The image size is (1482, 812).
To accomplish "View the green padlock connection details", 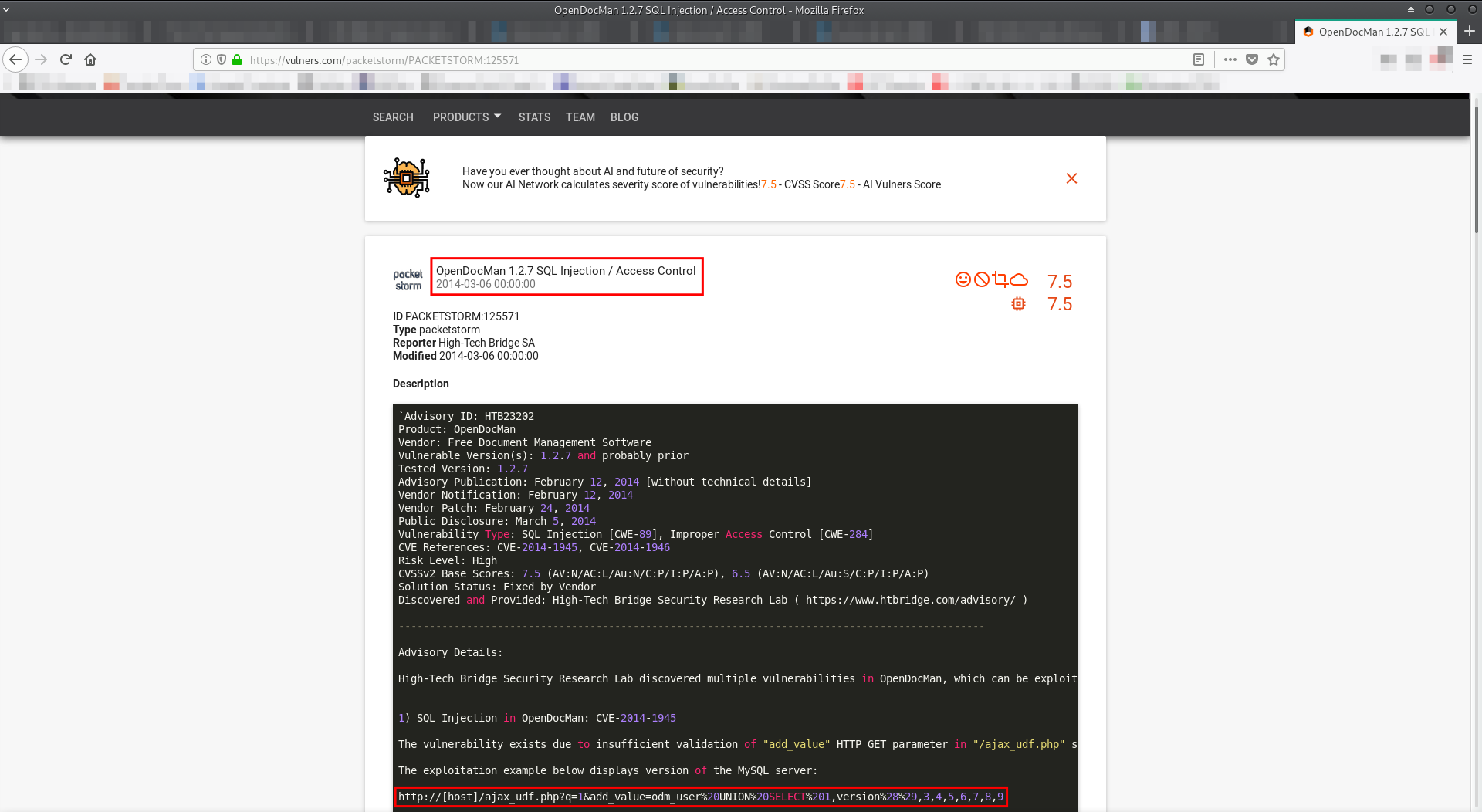I will point(237,59).
